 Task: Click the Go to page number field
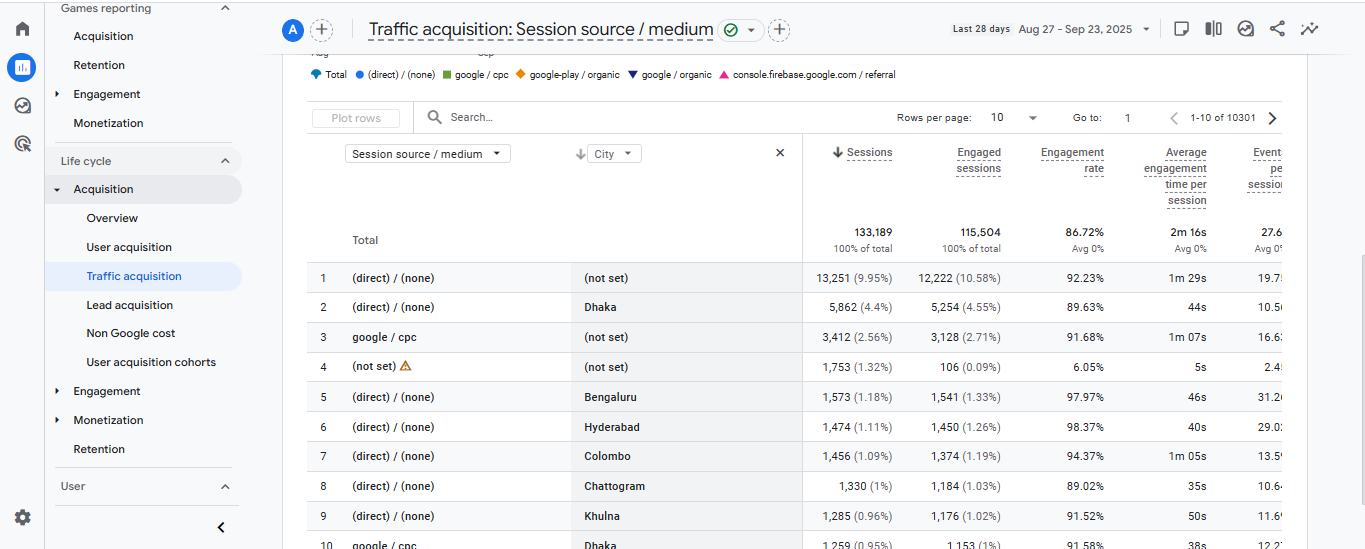click(x=1128, y=118)
